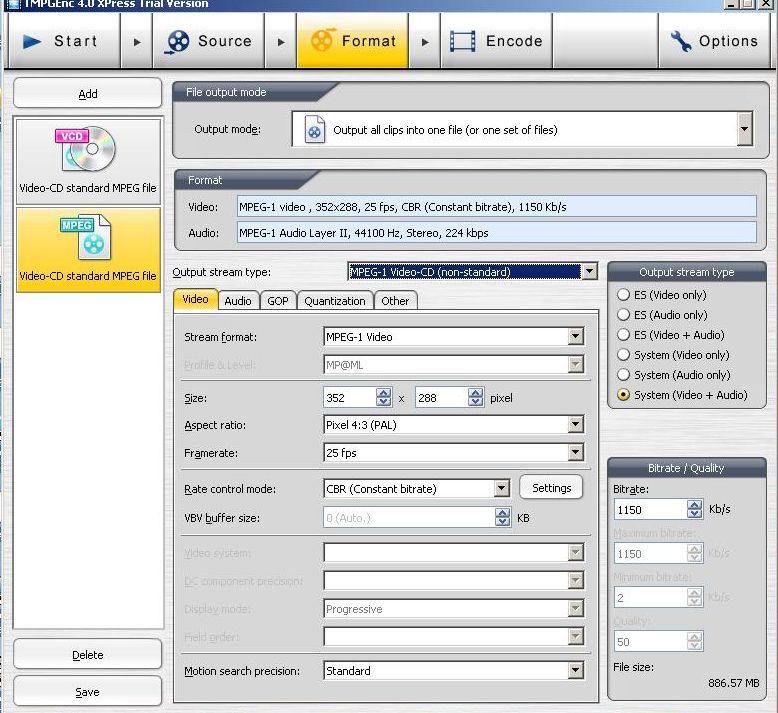Open the GOP tab
Screen dimensions: 778x713
(278, 301)
